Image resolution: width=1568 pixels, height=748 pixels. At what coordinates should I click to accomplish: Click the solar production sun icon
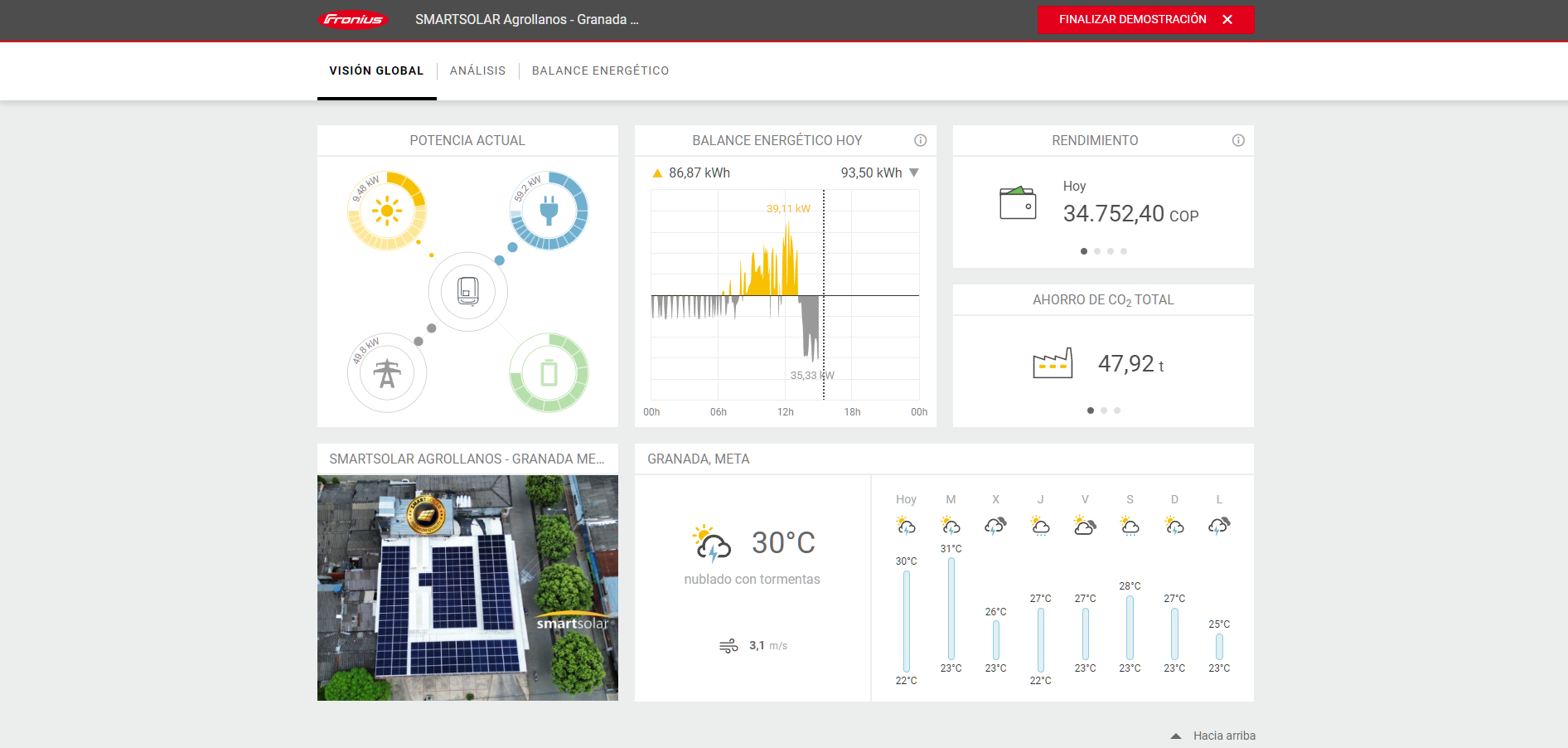(387, 211)
